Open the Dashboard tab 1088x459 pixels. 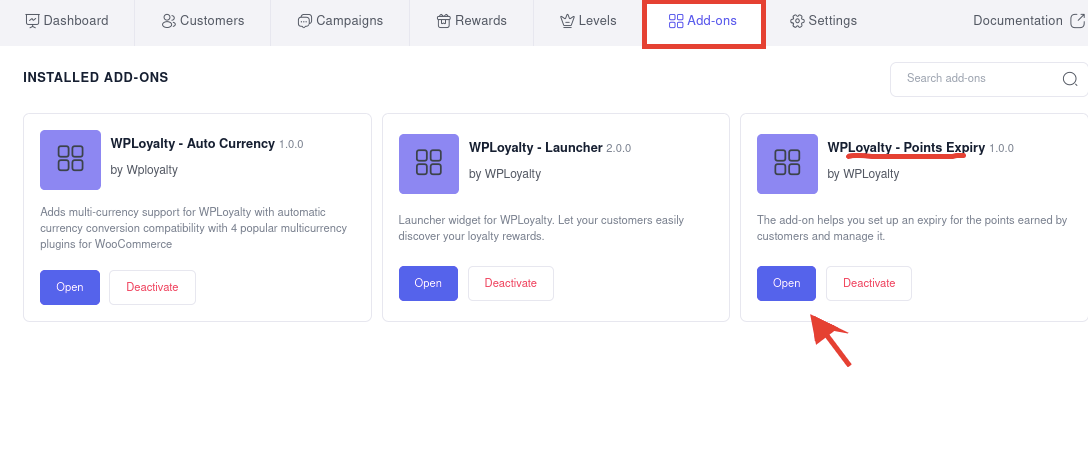[67, 21]
